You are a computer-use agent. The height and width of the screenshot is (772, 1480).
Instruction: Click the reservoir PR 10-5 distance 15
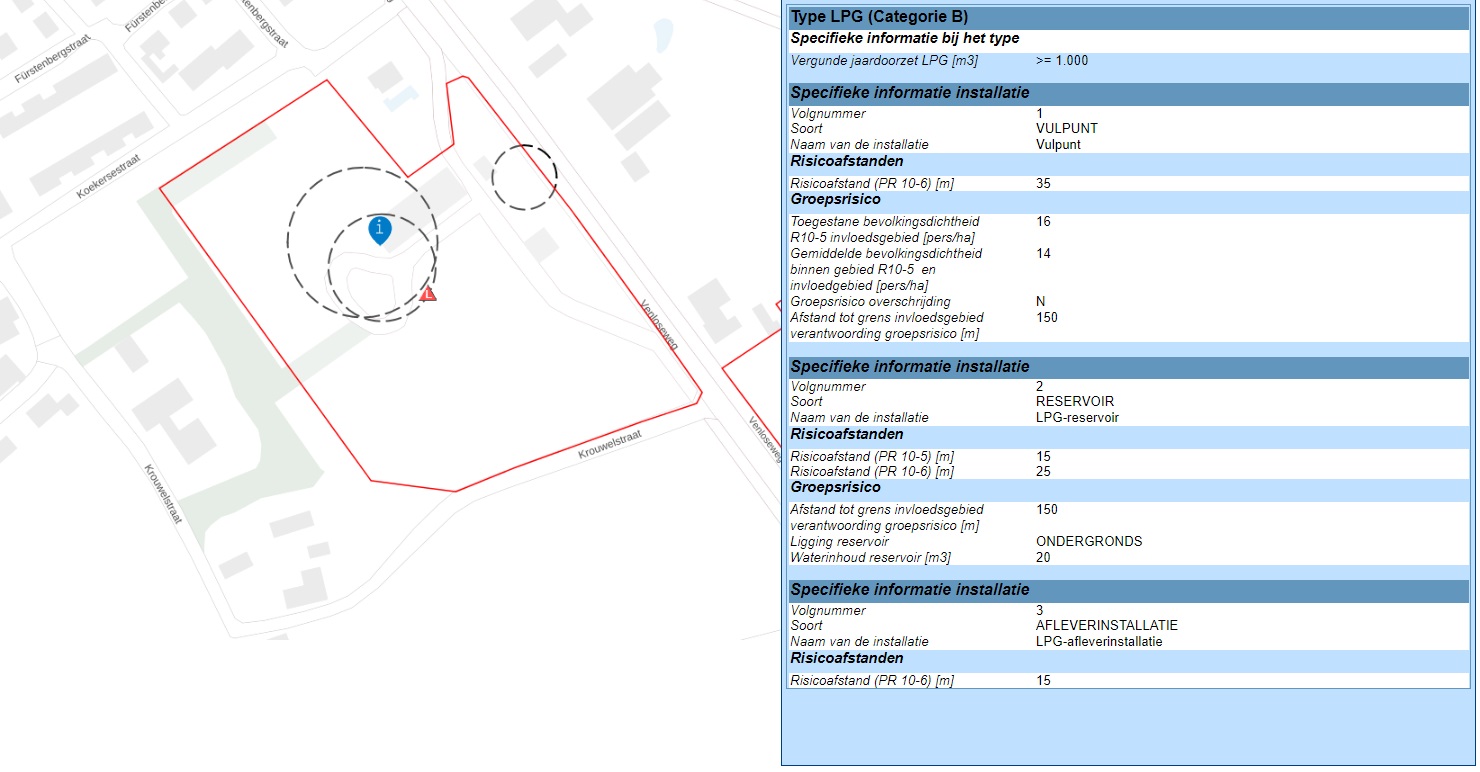tap(1043, 457)
